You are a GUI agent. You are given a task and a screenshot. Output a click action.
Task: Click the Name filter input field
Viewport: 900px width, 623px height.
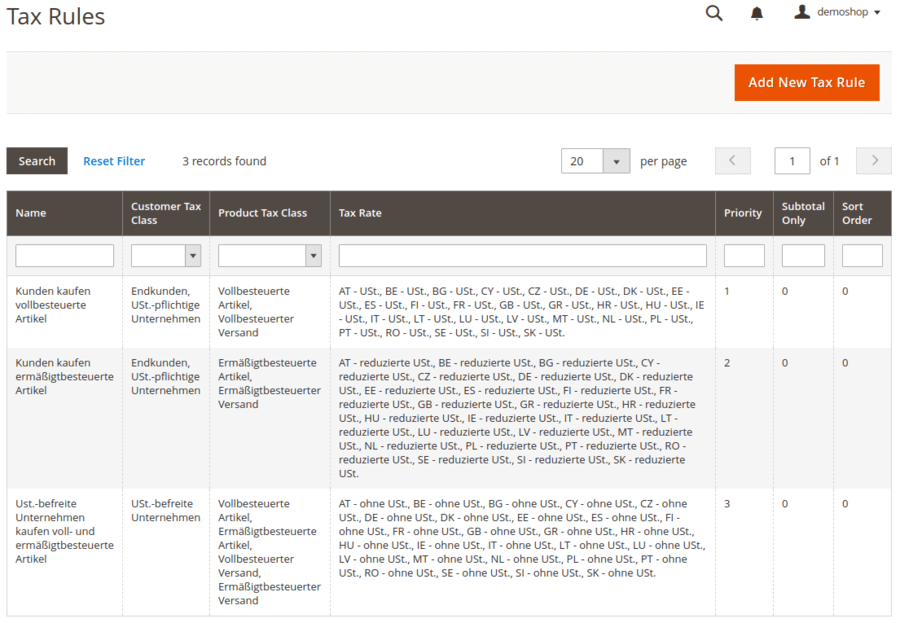point(65,256)
